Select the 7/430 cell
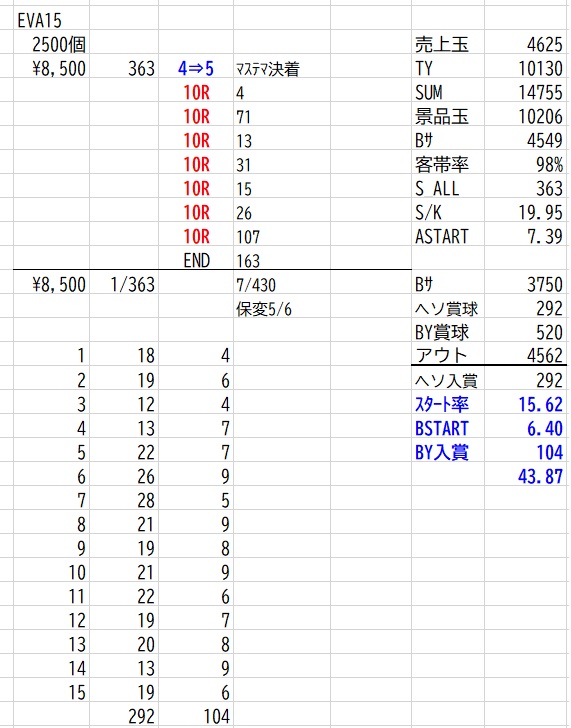571x728 pixels. pyautogui.click(x=256, y=285)
